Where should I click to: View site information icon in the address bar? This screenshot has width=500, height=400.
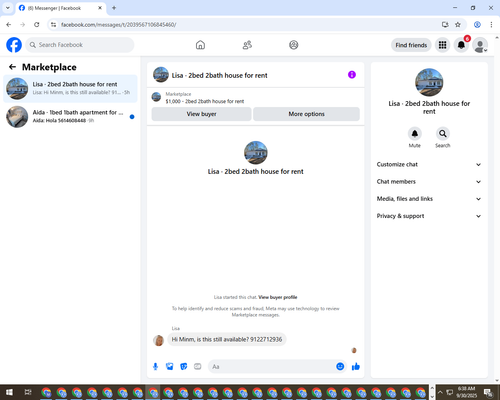pos(53,25)
